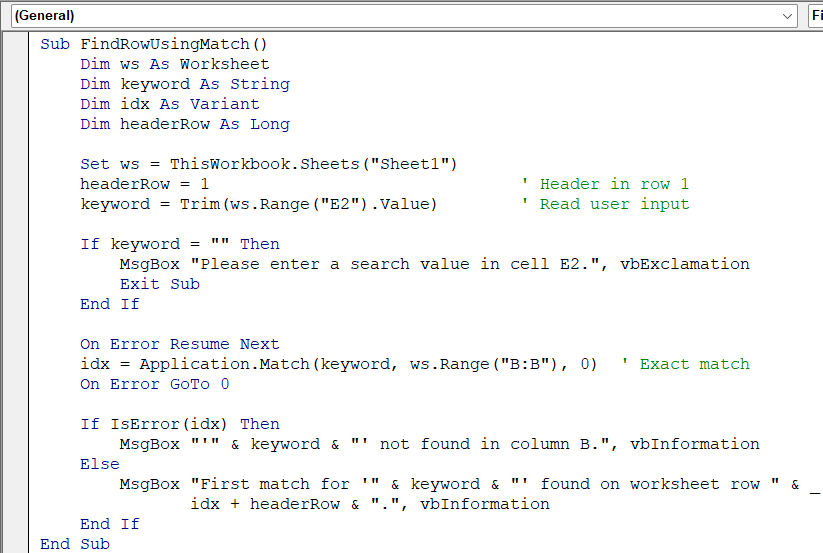
Task: Open the procedure dropdown at top right
Action: coord(815,16)
